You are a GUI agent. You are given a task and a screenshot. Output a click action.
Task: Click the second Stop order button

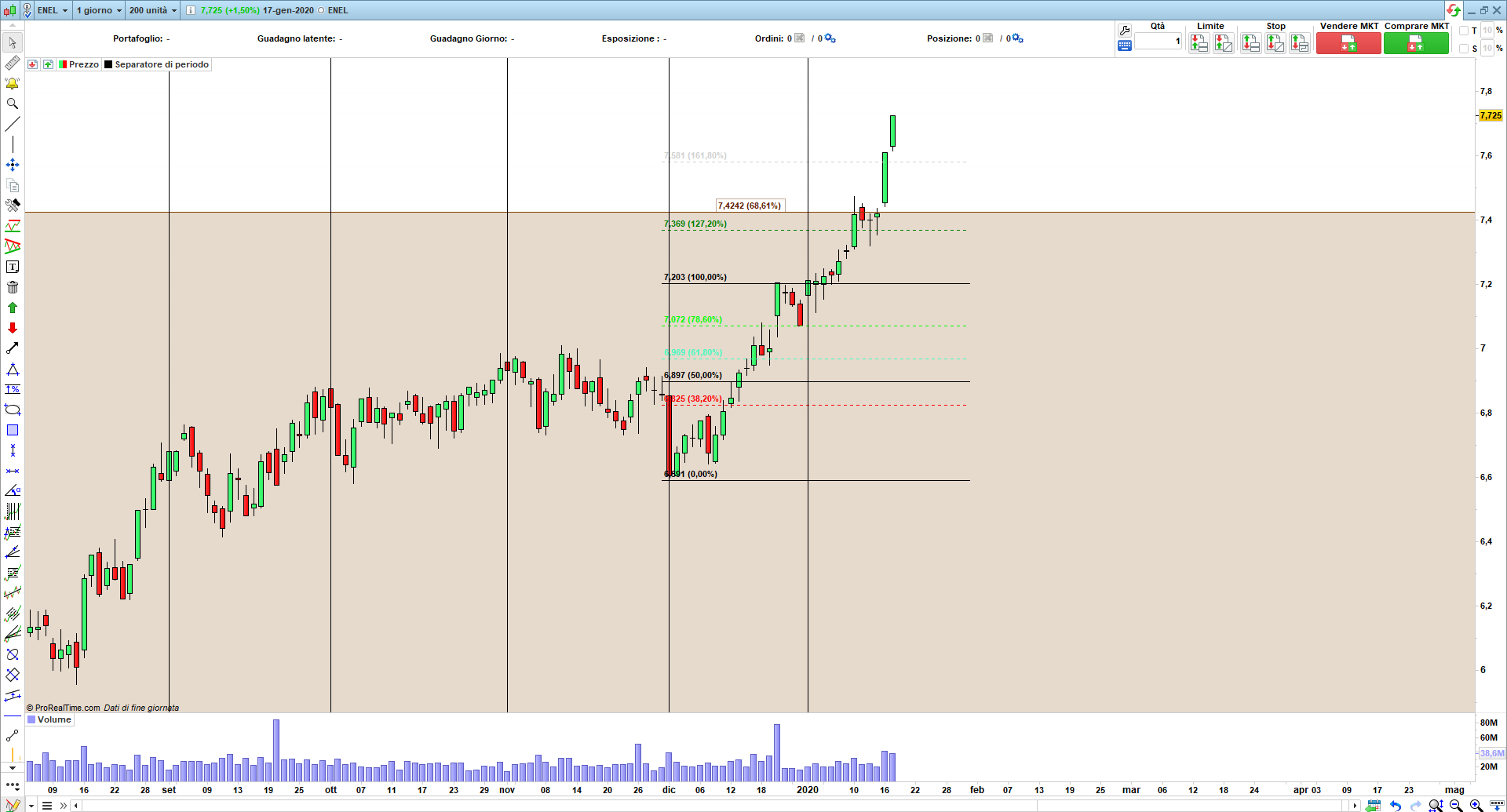pyautogui.click(x=1275, y=43)
